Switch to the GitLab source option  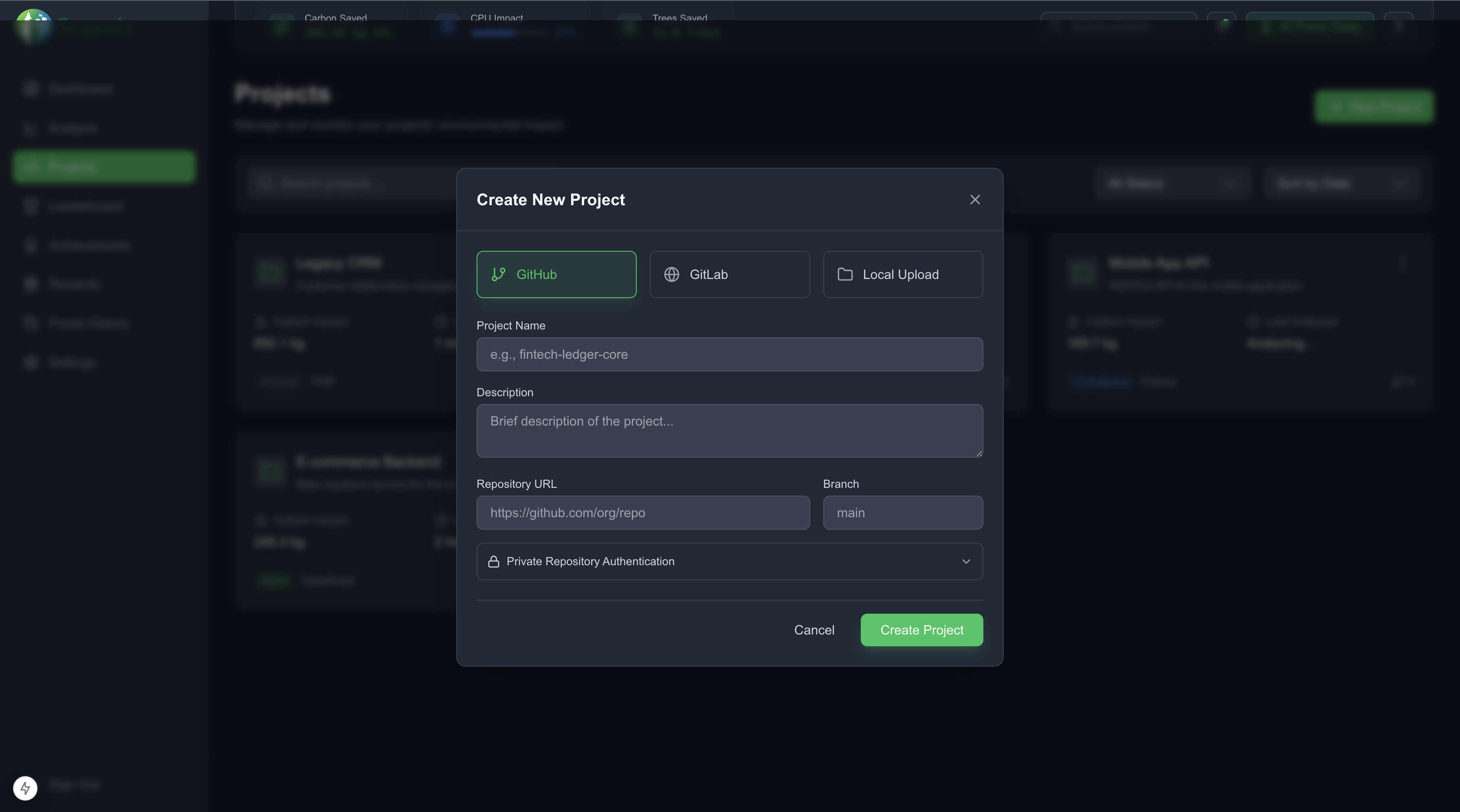pos(729,274)
